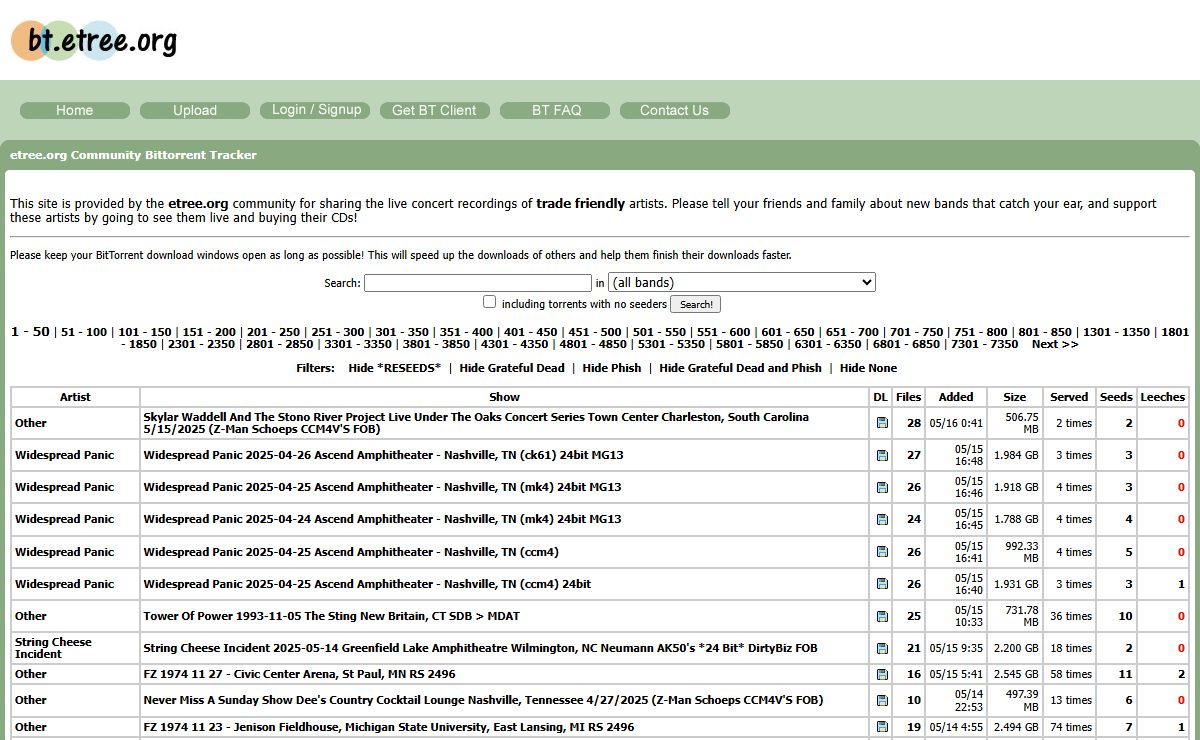Click the Seeds column header

click(x=1116, y=397)
